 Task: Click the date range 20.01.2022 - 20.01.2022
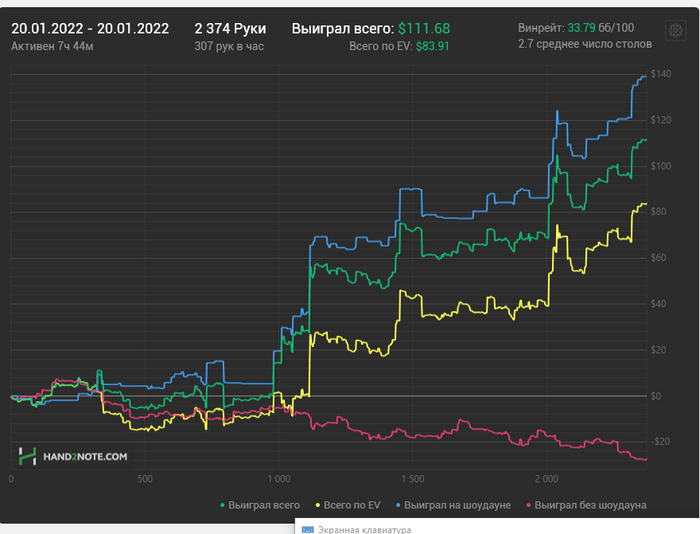pyautogui.click(x=90, y=29)
